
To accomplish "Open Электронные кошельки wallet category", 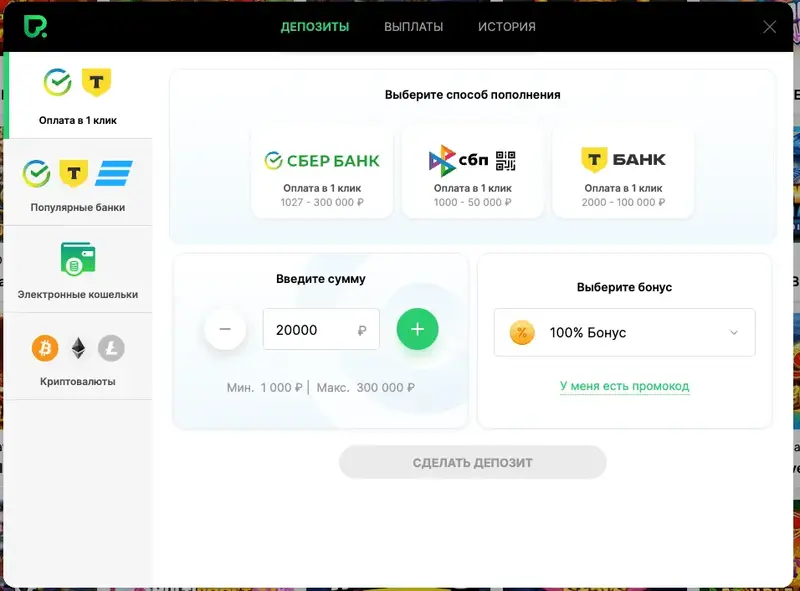I will click(x=78, y=268).
